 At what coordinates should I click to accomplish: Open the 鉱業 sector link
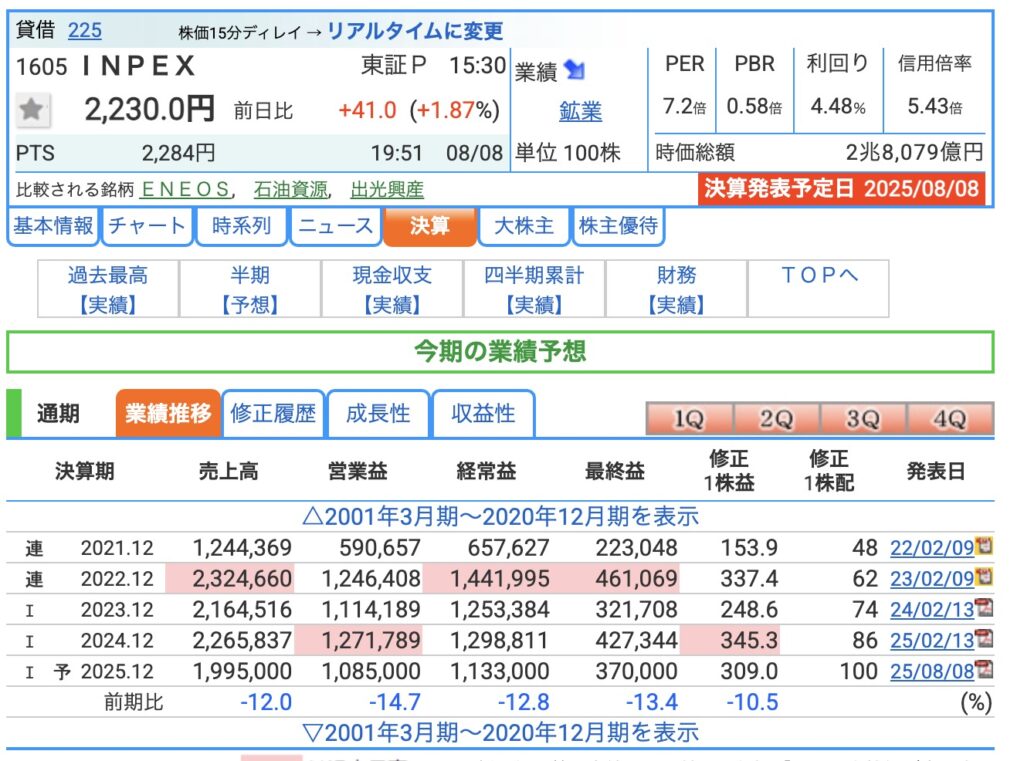click(x=581, y=112)
